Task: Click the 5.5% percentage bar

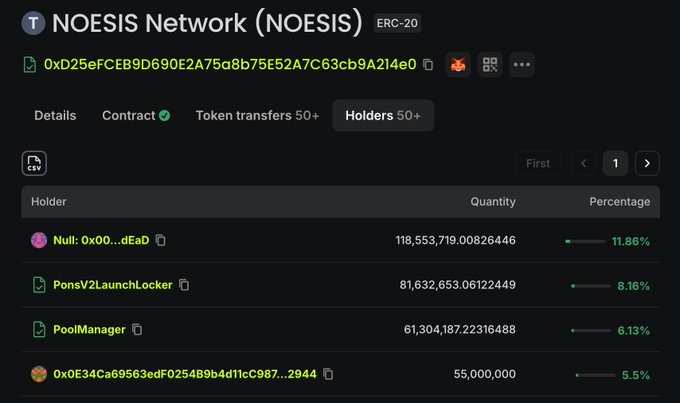Action: tap(595, 375)
